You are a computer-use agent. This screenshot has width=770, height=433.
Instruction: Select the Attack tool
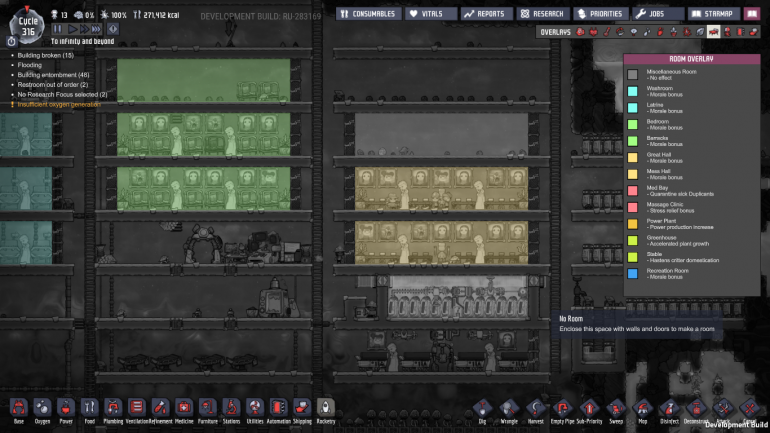click(x=723, y=409)
